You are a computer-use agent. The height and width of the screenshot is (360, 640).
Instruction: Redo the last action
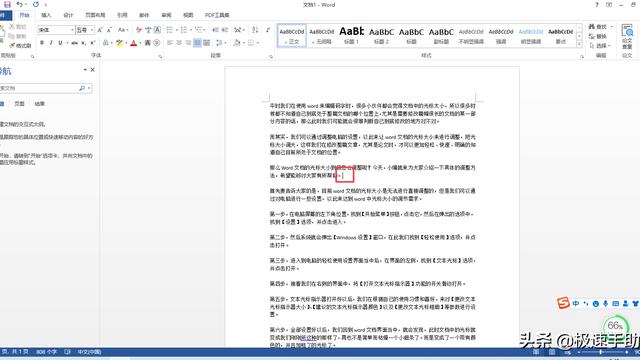36,4
